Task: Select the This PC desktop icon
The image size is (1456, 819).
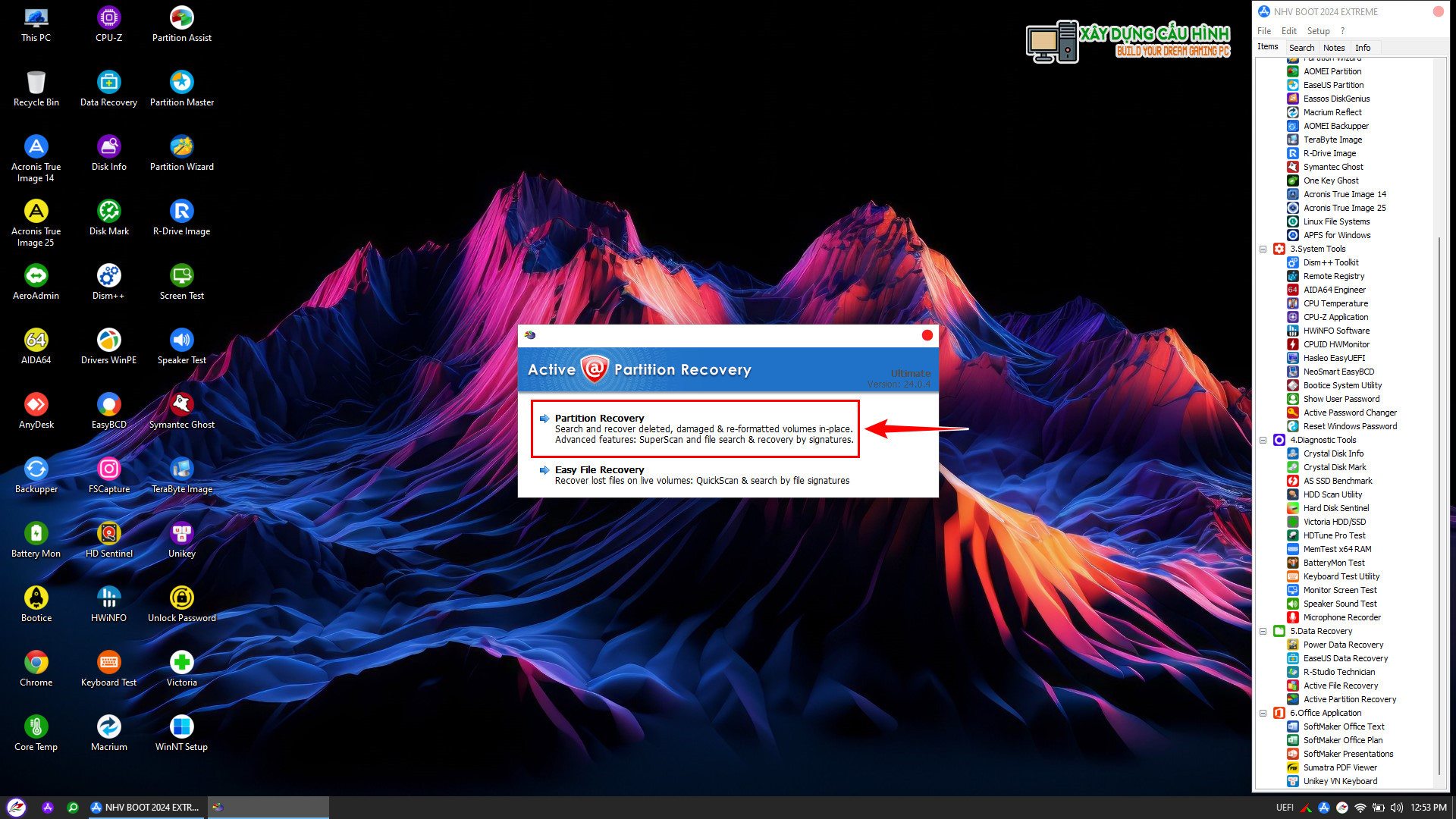Action: pos(36,24)
